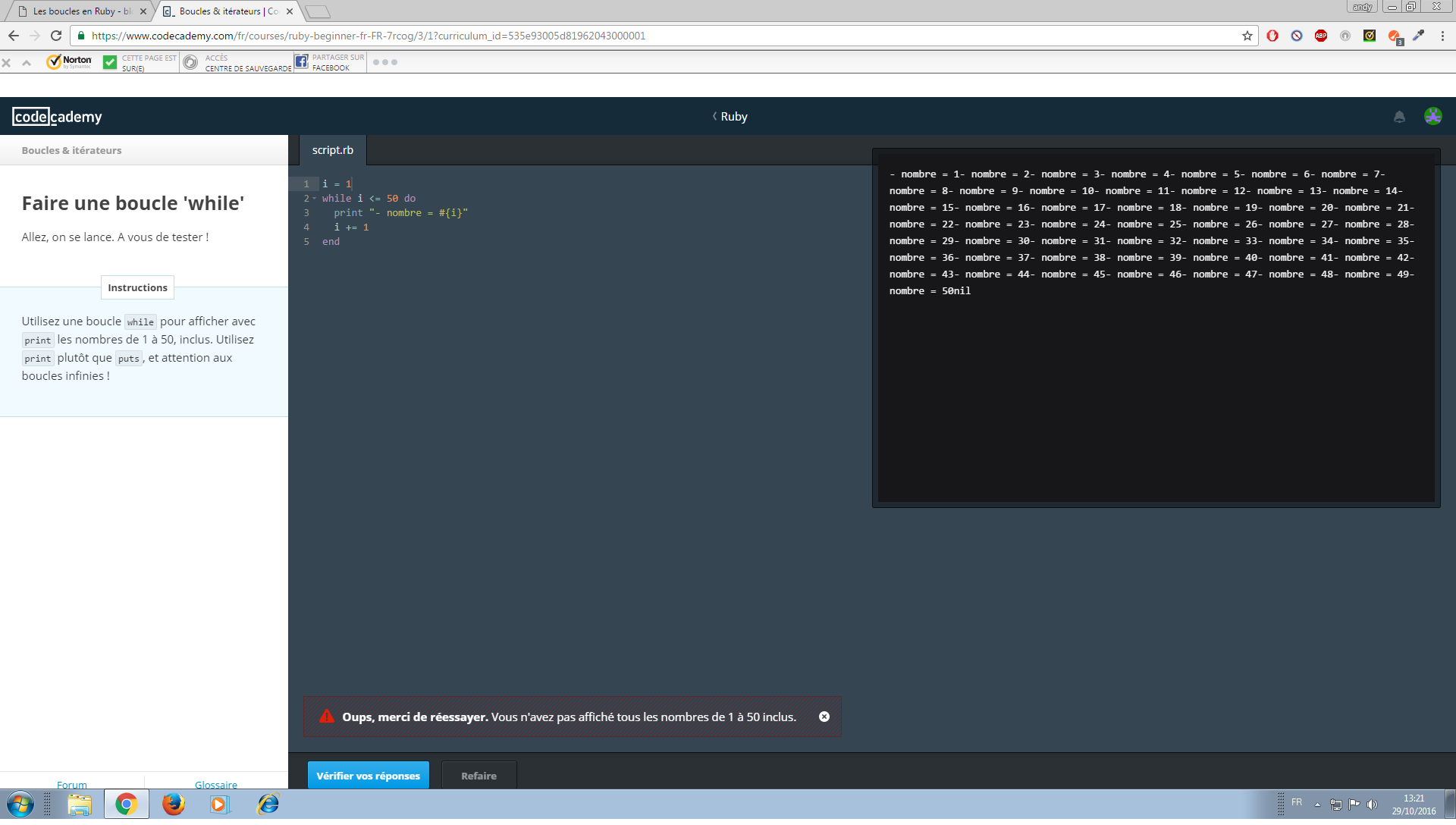
Task: Bookmark the page with the star icon
Action: tap(1246, 36)
